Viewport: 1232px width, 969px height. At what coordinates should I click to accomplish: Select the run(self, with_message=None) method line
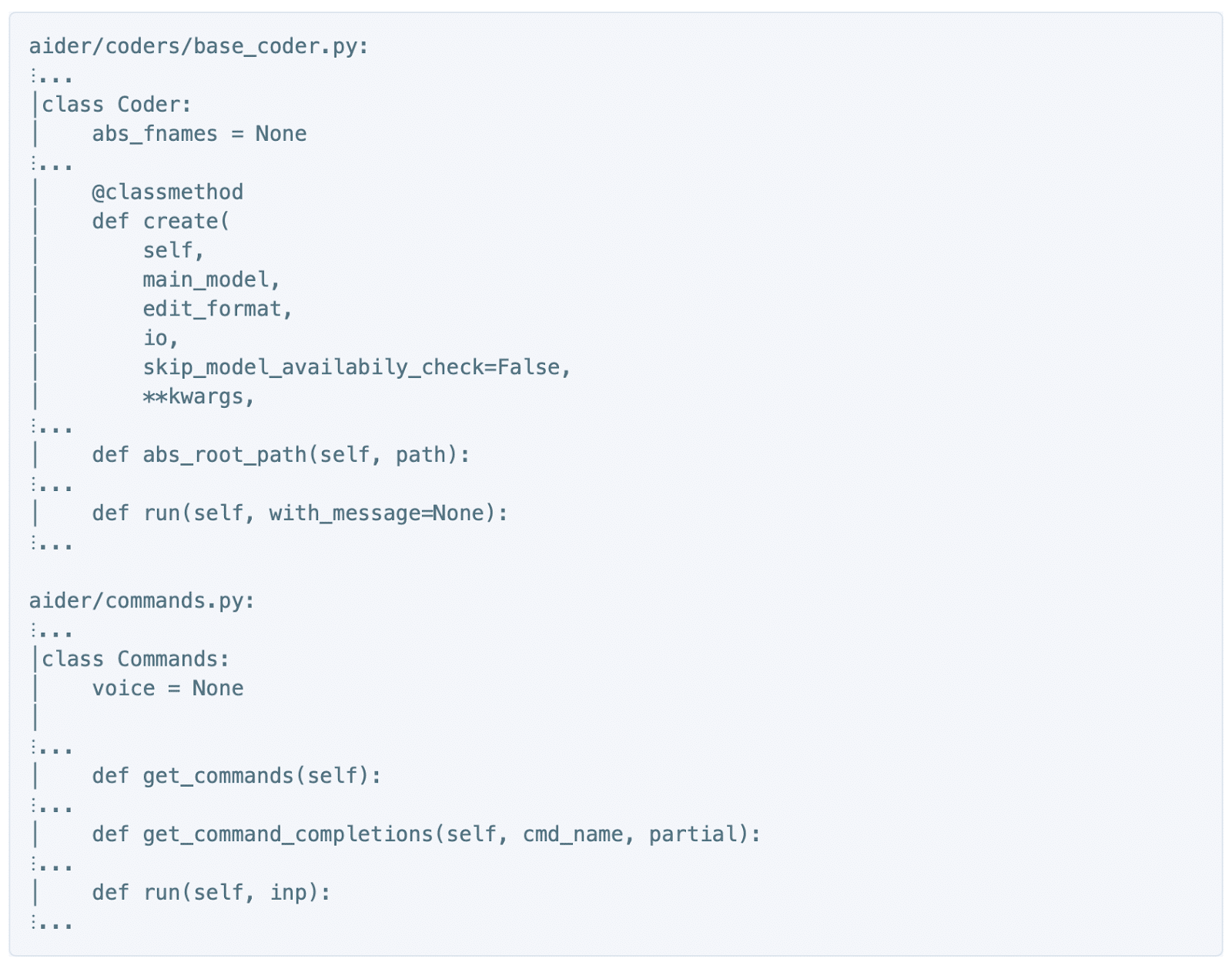300,513
